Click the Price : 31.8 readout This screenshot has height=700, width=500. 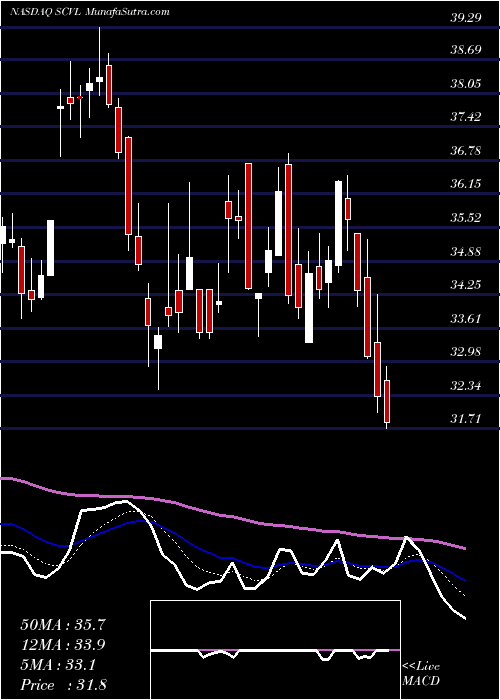click(63, 685)
